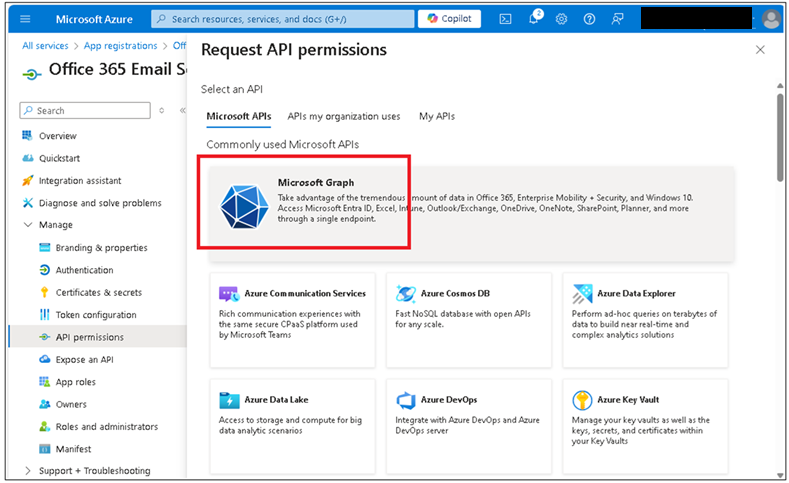Go to App registrations breadcrumb link
The width and height of the screenshot is (789, 483).
point(120,46)
